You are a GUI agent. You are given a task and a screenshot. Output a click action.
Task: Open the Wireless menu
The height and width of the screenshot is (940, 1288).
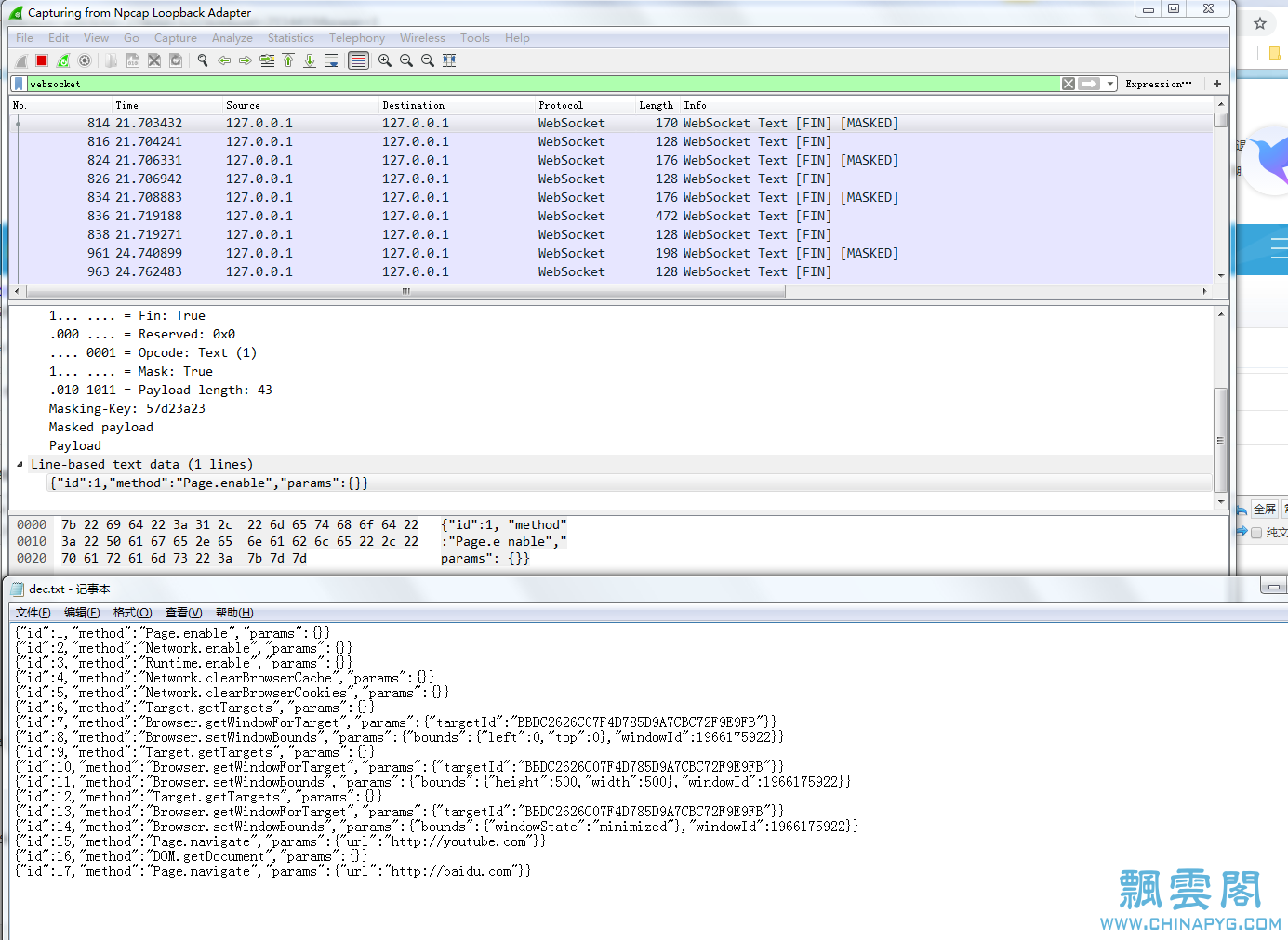point(422,38)
